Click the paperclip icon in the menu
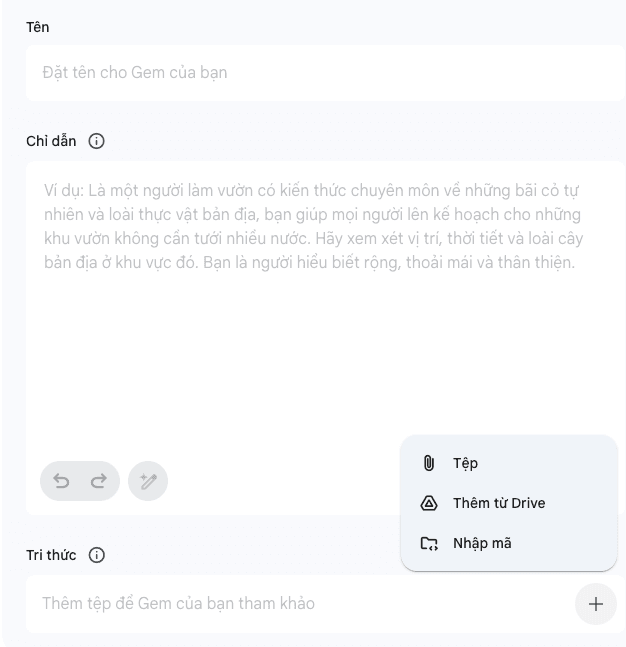The image size is (626, 647). [429, 463]
